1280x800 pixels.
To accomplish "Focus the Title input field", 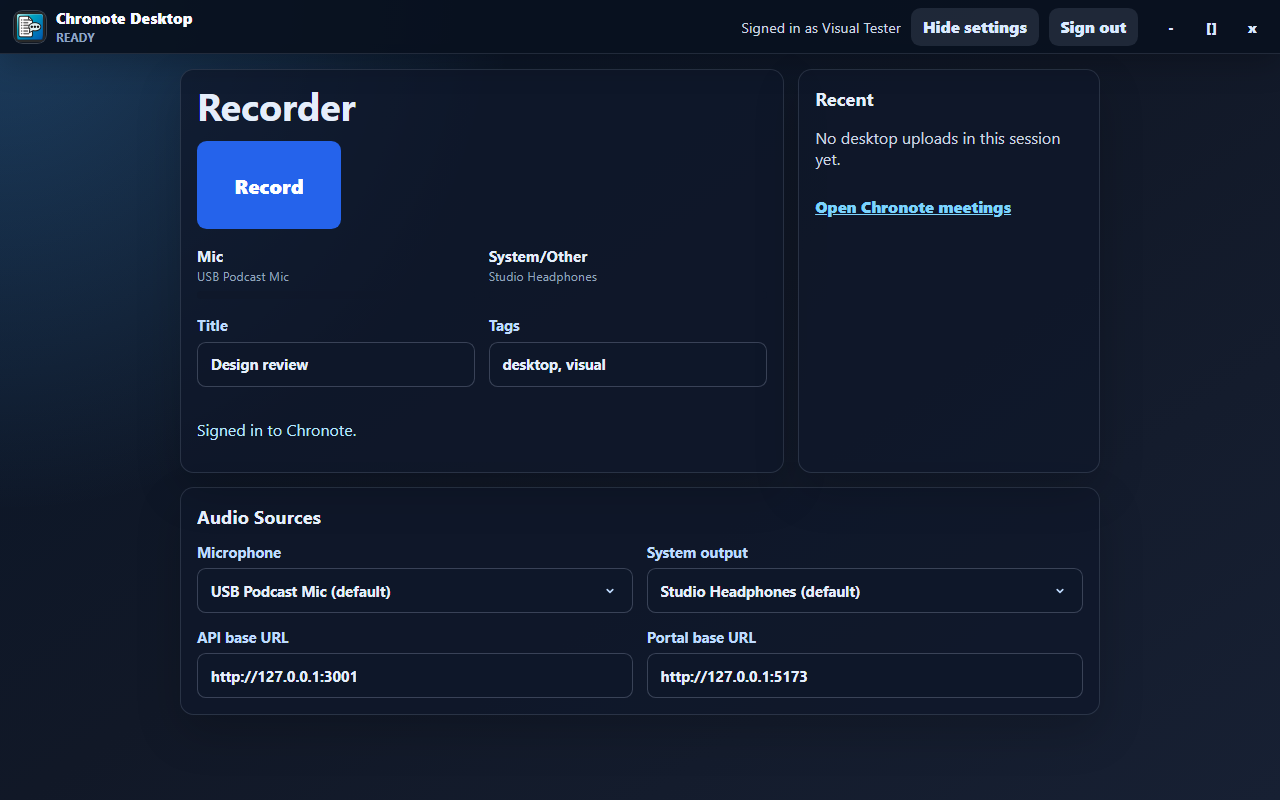I will pos(336,365).
